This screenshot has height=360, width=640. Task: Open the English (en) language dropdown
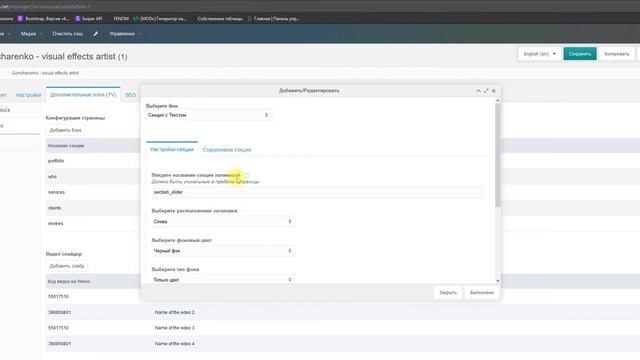[x=539, y=54]
